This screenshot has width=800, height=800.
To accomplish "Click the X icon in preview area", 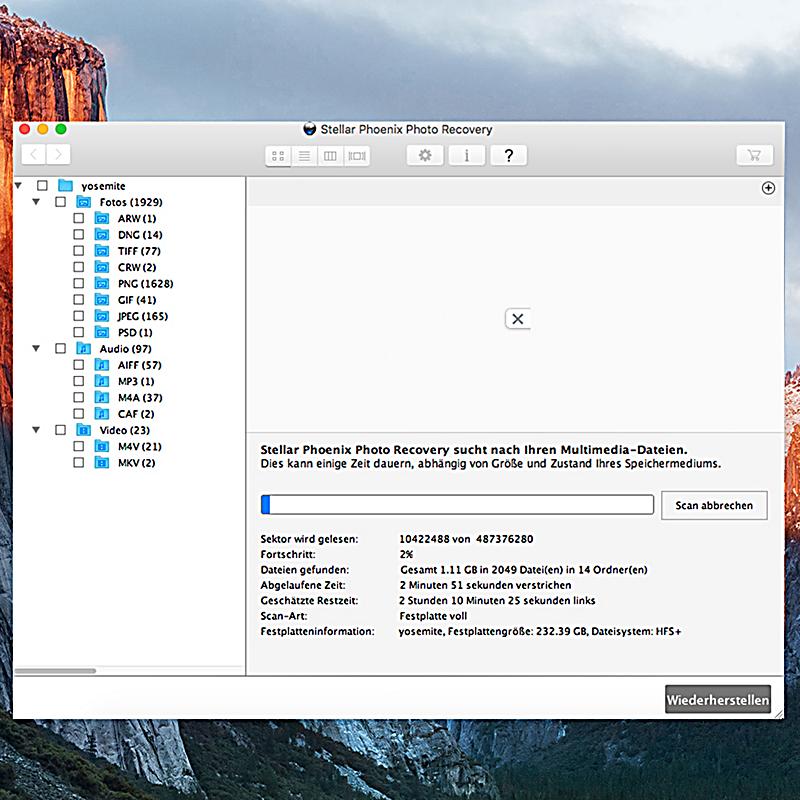I will [517, 319].
